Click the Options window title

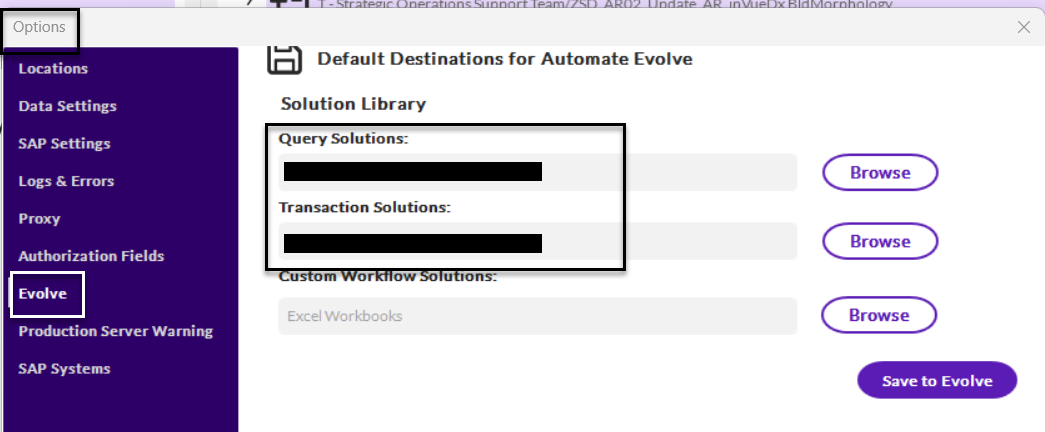coord(39,27)
